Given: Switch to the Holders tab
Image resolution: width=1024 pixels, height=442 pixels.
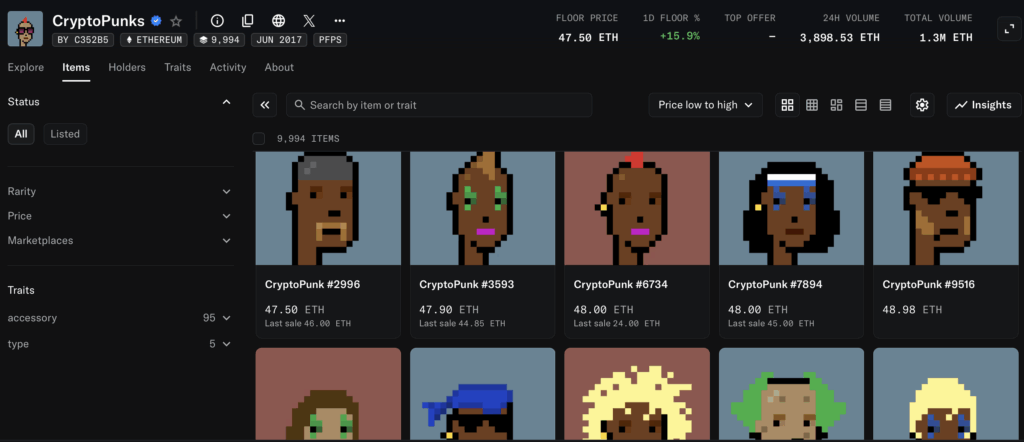Looking at the screenshot, I should tap(127, 67).
